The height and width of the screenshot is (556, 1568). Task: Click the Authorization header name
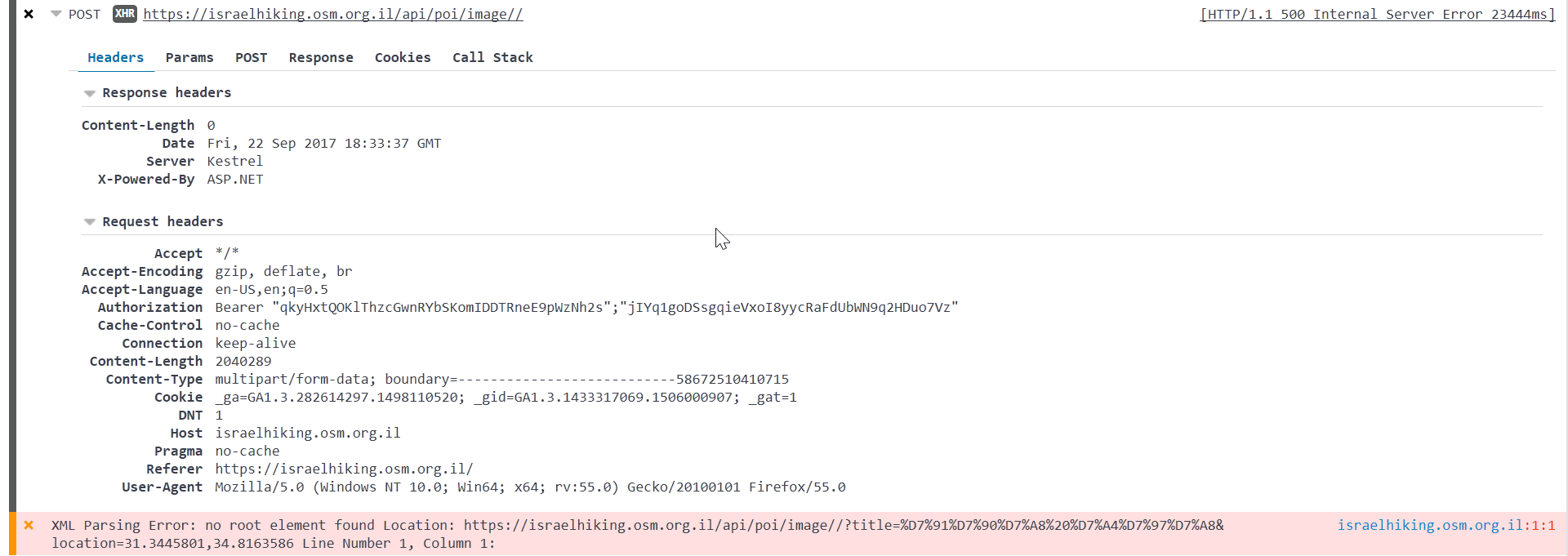coord(150,307)
